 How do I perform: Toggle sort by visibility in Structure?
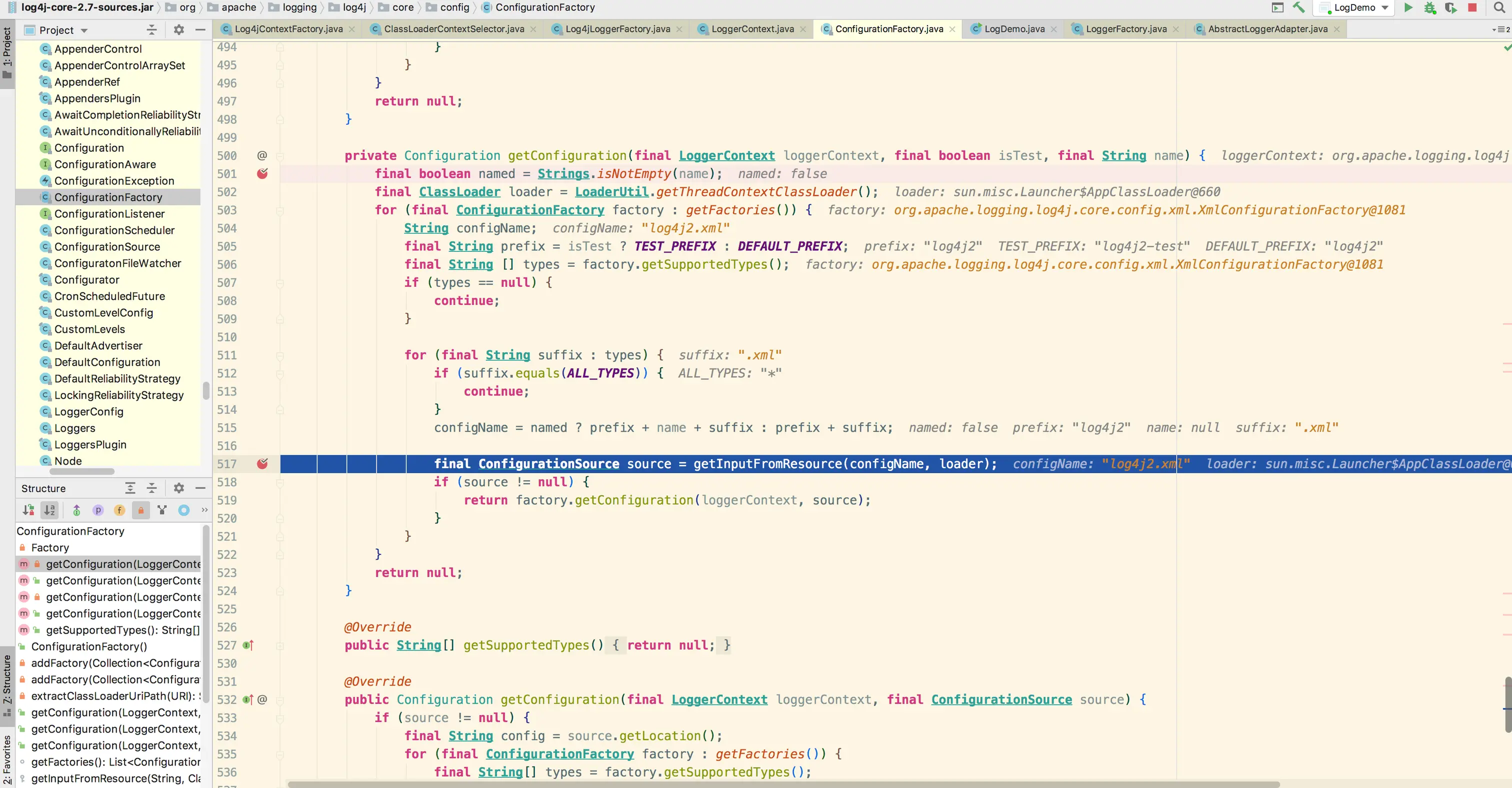28,510
